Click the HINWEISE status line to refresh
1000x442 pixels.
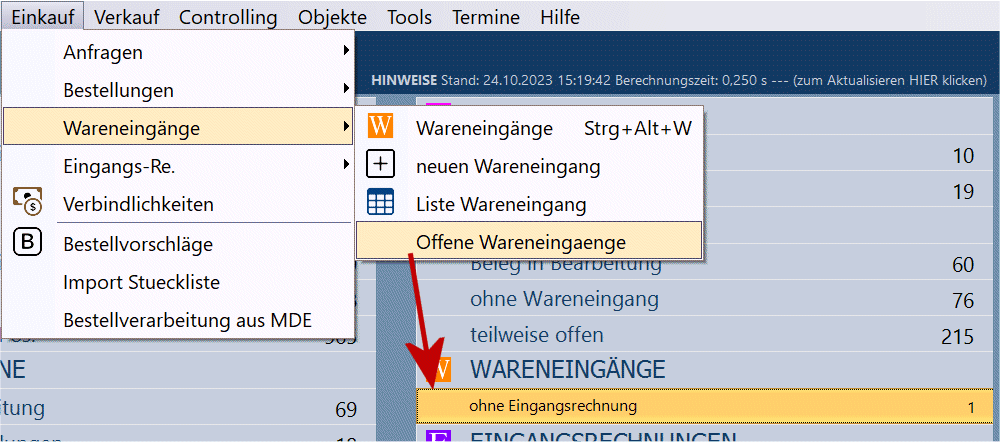coord(679,81)
